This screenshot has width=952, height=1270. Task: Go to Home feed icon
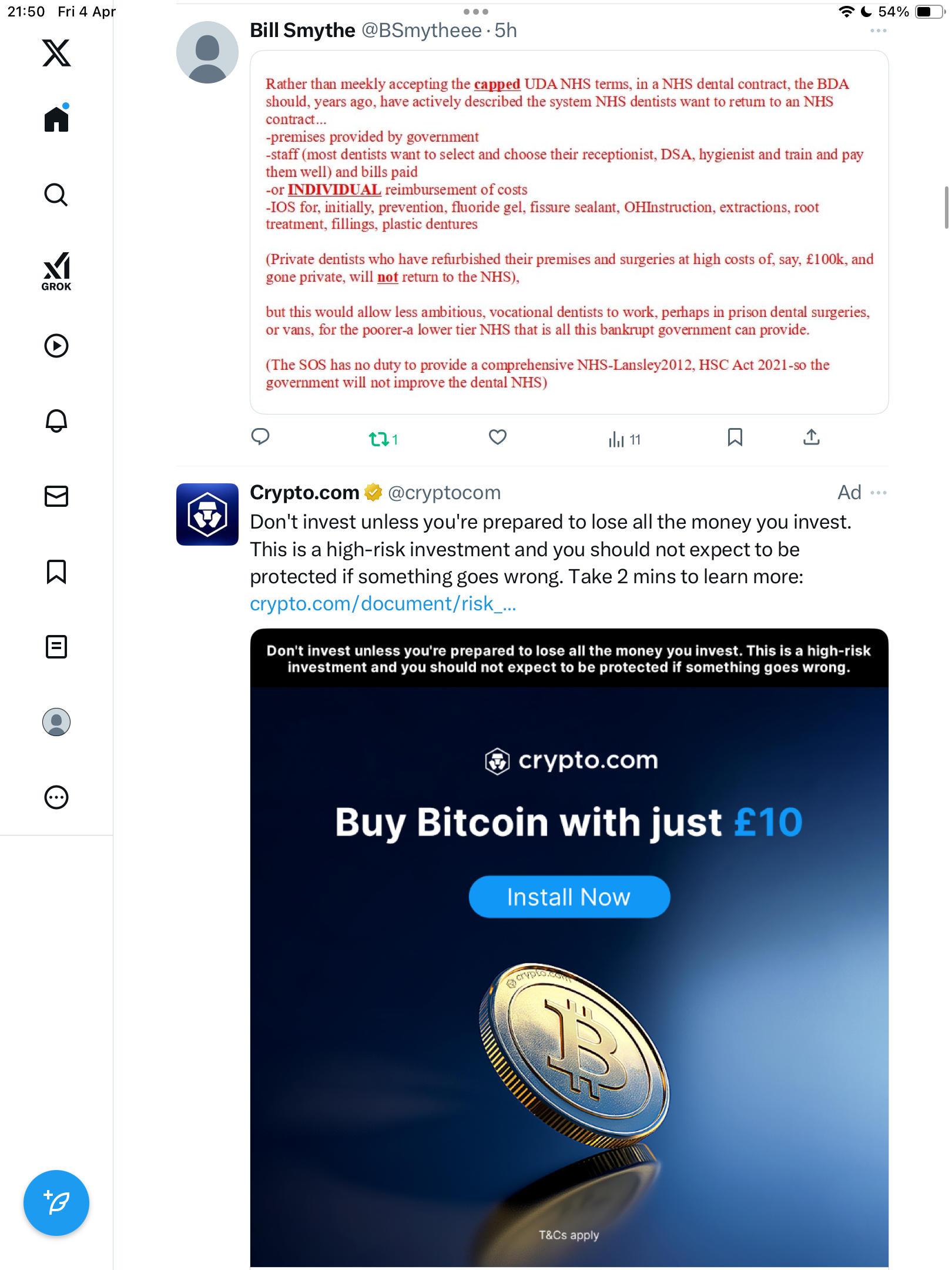pyautogui.click(x=56, y=118)
